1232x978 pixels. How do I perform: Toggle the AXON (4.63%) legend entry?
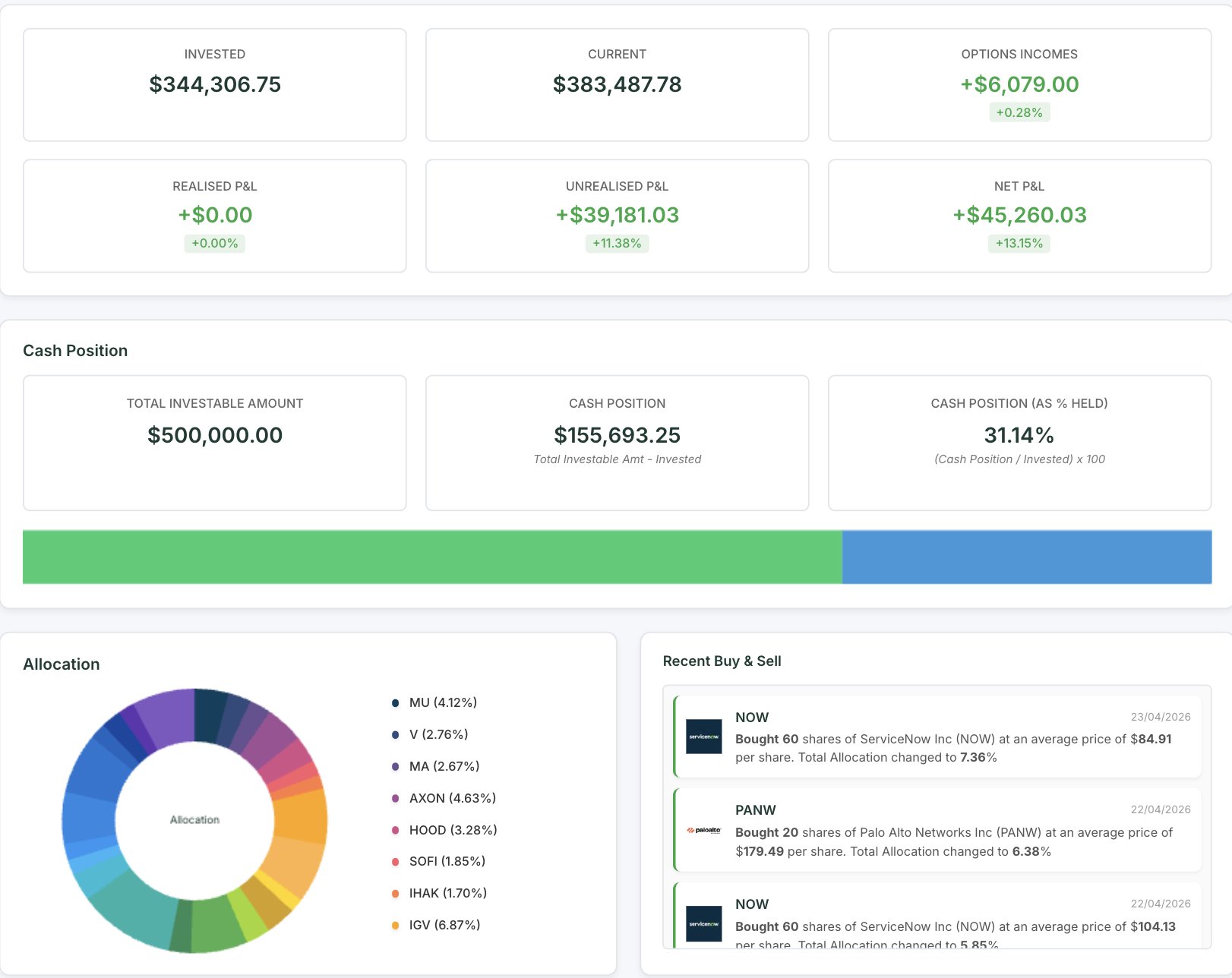(x=444, y=798)
